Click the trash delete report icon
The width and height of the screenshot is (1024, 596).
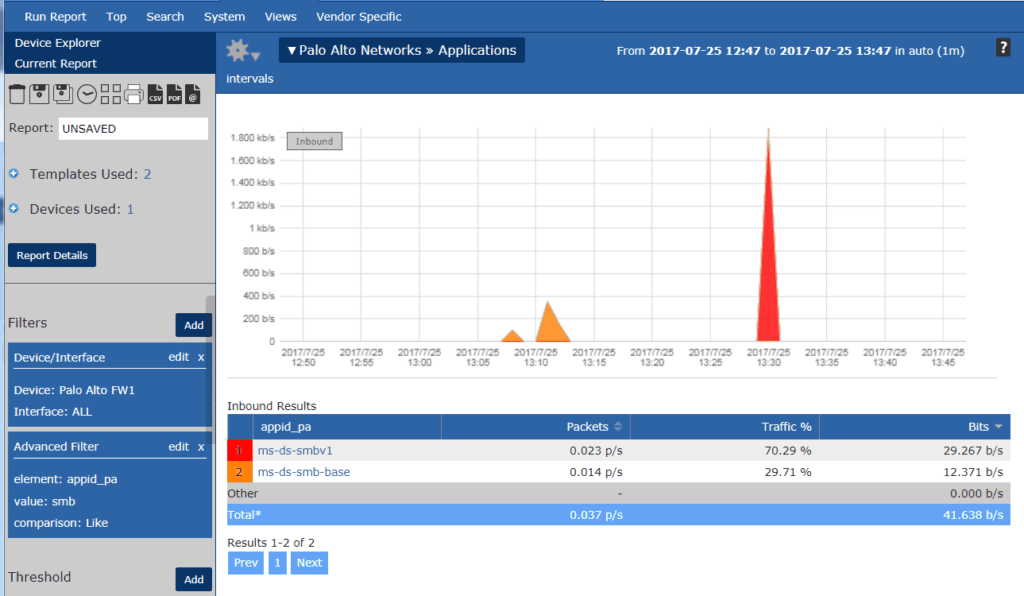(18, 95)
